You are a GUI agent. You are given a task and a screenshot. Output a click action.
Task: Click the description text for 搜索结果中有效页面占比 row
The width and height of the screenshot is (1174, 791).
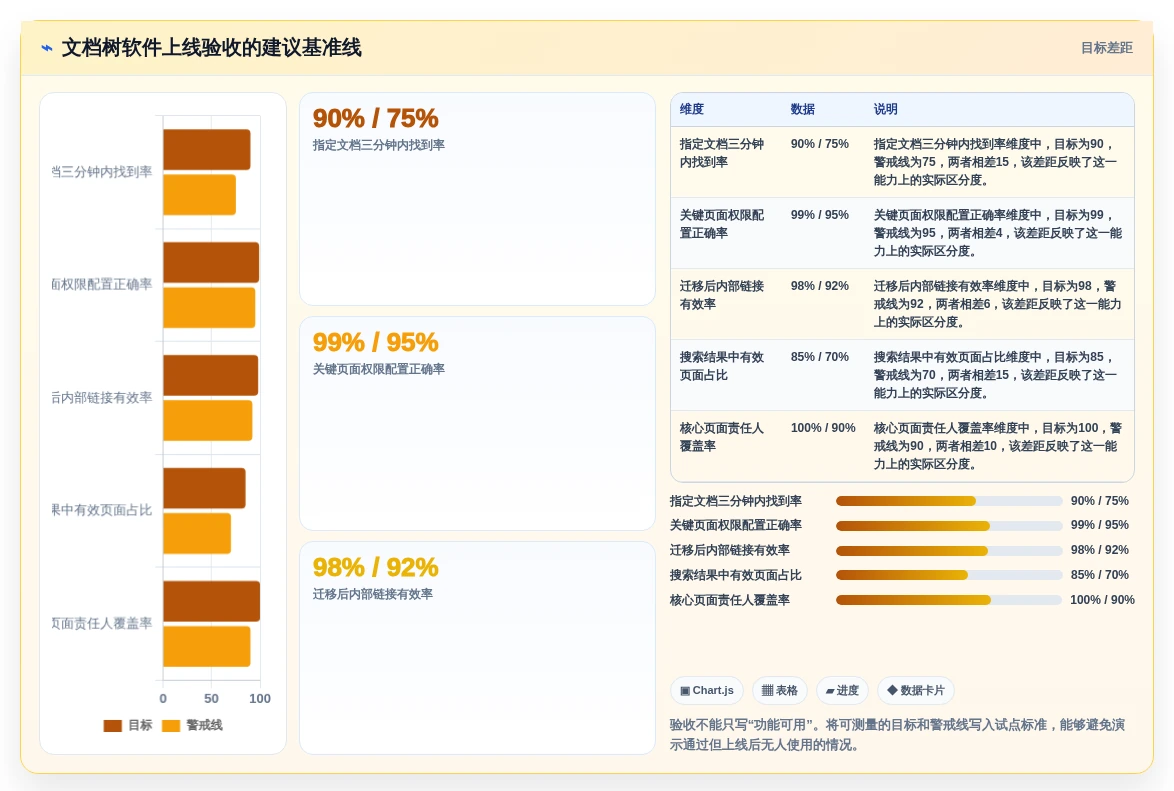(x=995, y=375)
